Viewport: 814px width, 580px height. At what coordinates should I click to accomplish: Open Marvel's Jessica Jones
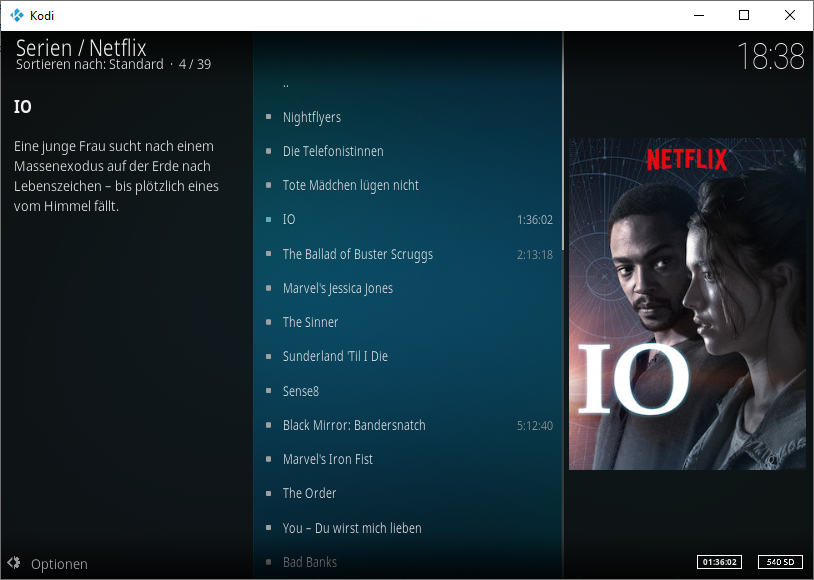408,288
